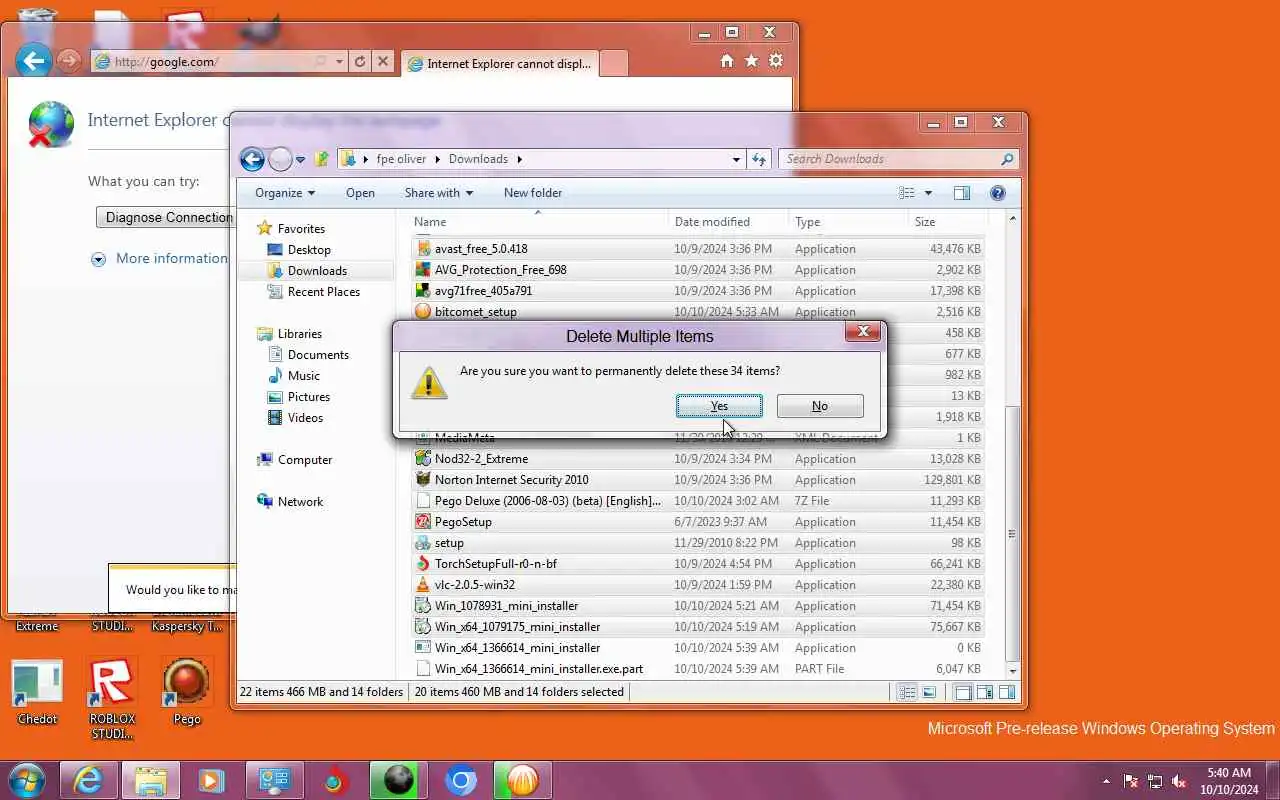Select Network in the navigation pane
Viewport: 1280px width, 800px height.
coord(300,502)
